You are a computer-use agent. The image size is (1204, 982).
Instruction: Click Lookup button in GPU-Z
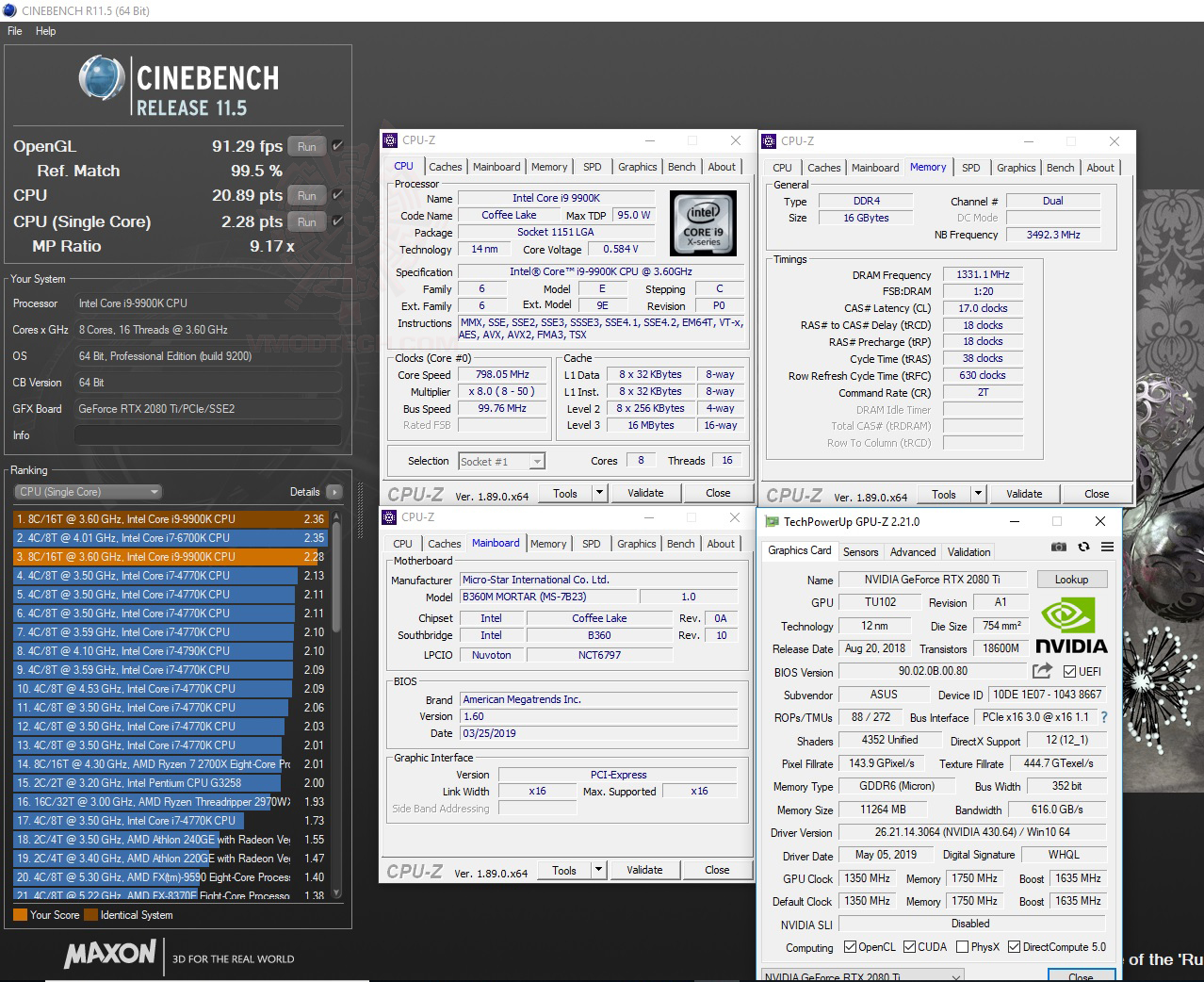(x=1071, y=580)
